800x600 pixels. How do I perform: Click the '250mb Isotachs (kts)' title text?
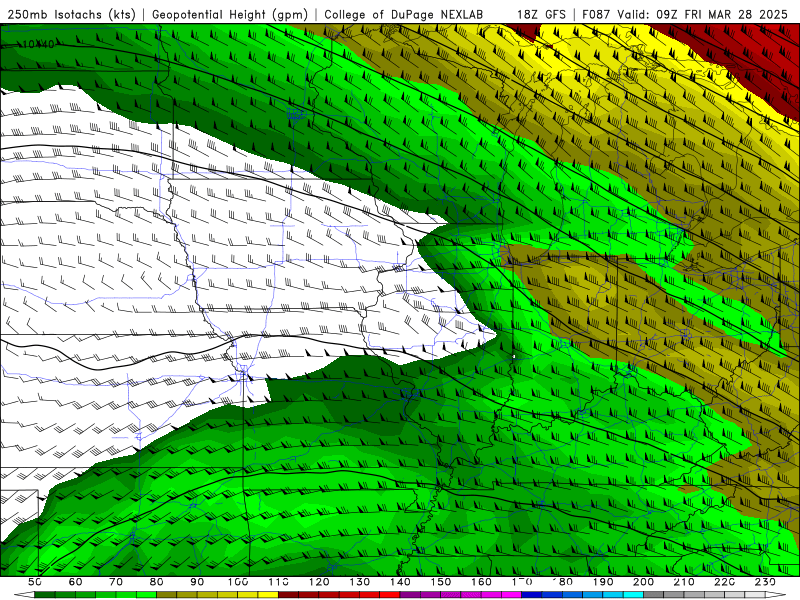[71, 14]
